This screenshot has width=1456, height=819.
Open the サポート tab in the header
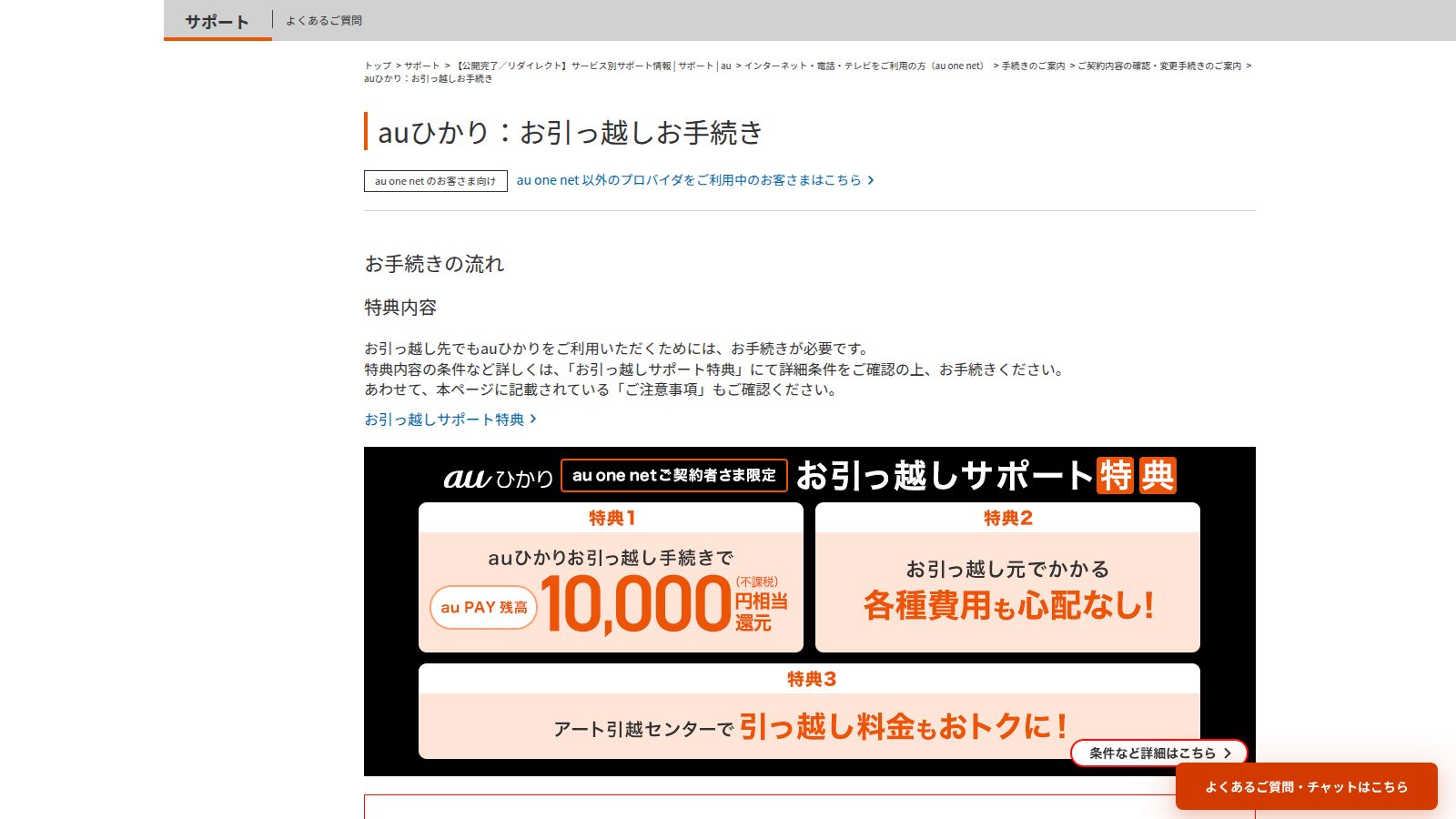pyautogui.click(x=217, y=21)
